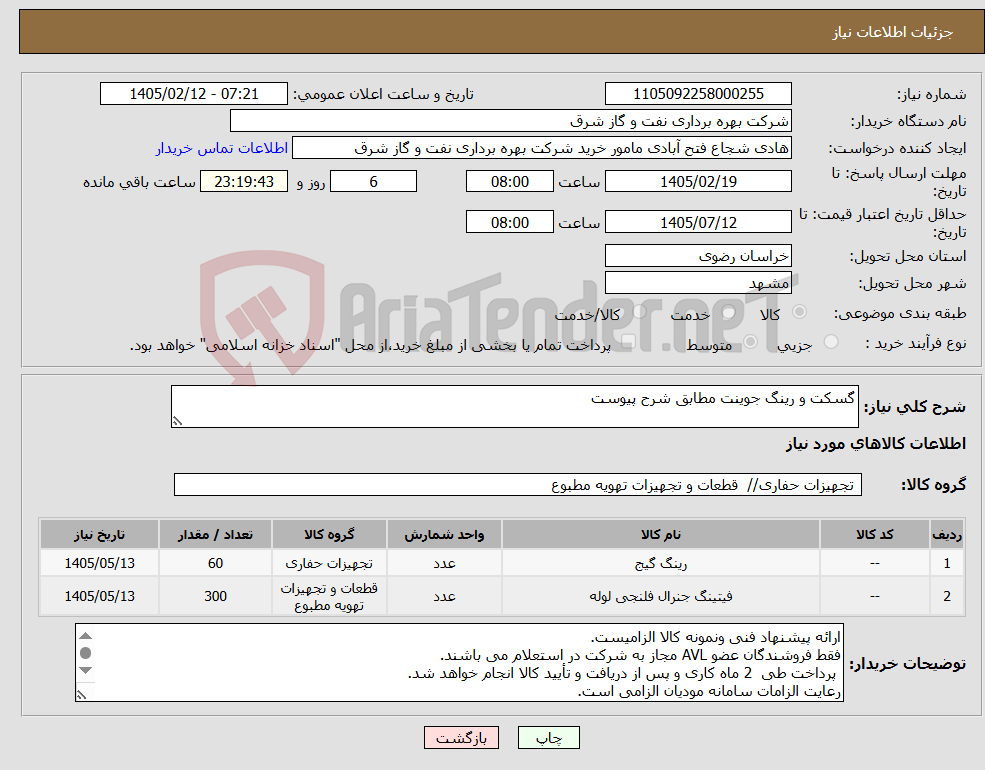Image resolution: width=985 pixels, height=770 pixels.
Task: Select the جزیی purchase type radio
Action: (830, 342)
